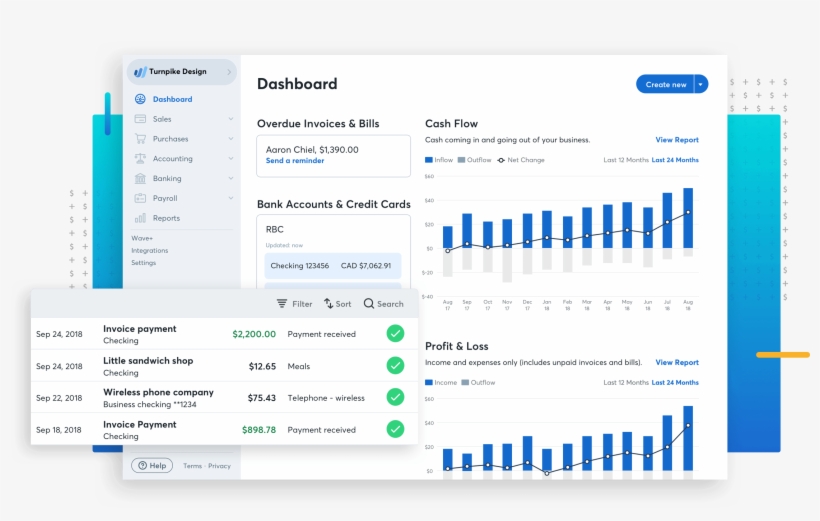The image size is (820, 521).
Task: Expand the Purchases menu chevron
Action: (x=231, y=139)
